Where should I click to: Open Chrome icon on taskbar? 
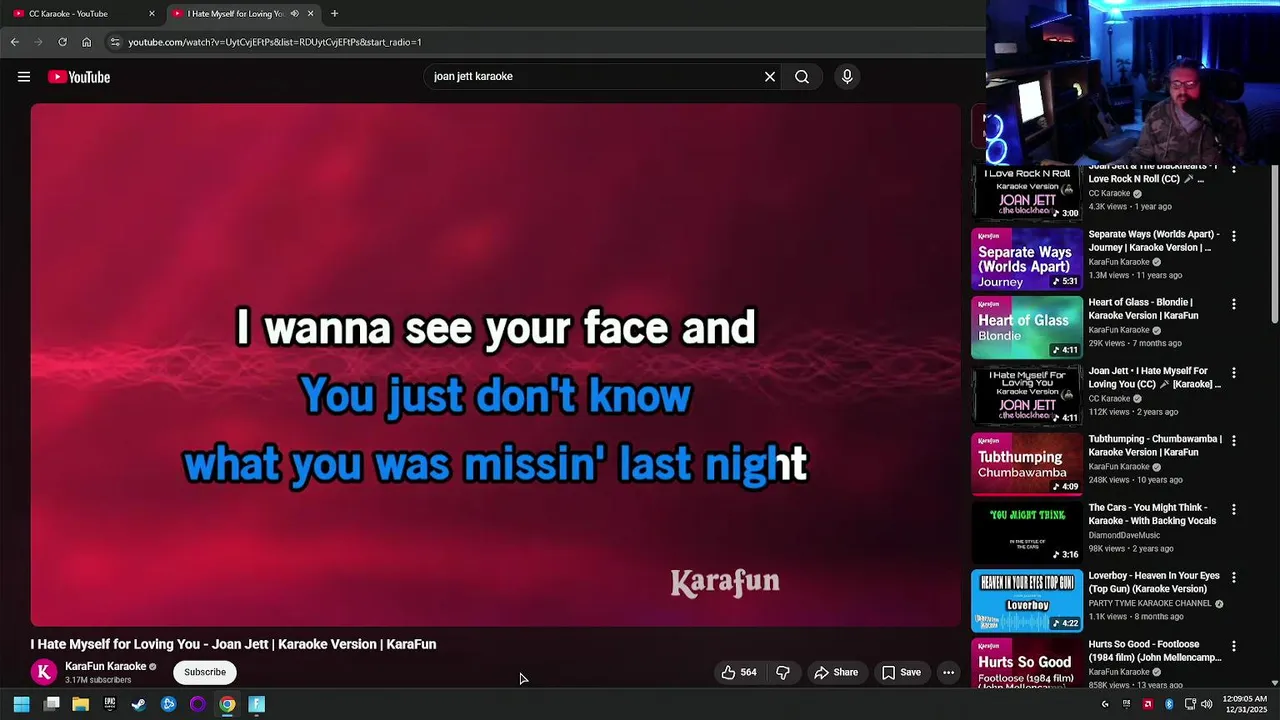[227, 704]
